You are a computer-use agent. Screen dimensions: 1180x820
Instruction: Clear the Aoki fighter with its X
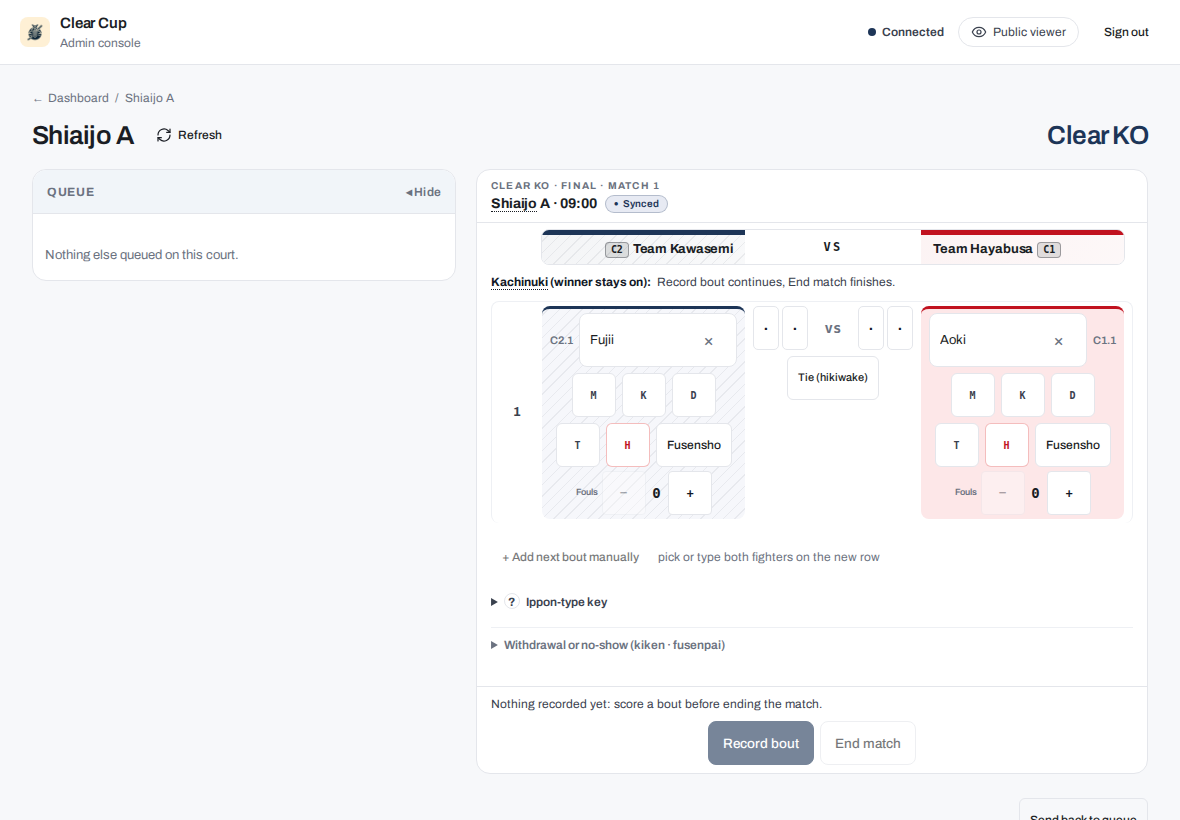point(1058,342)
